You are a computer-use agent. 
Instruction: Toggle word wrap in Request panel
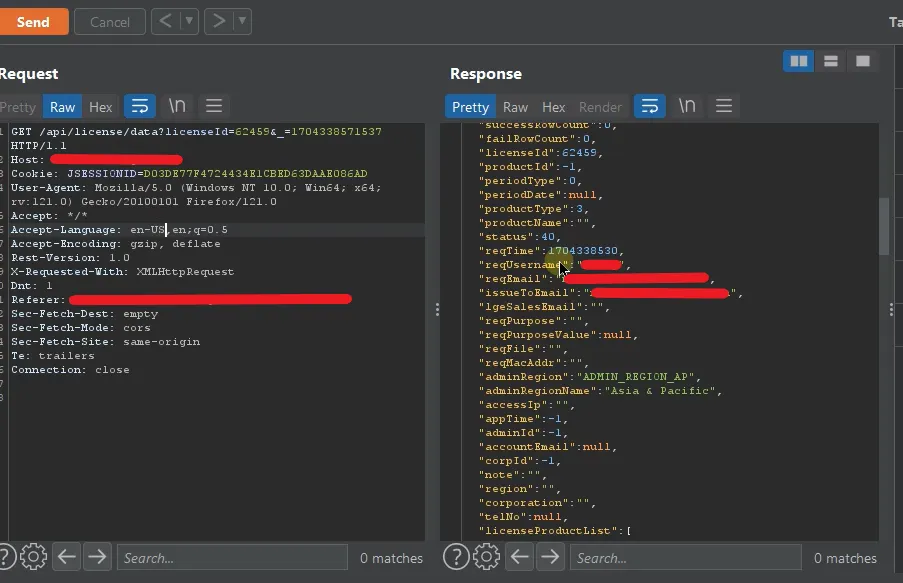click(139, 106)
